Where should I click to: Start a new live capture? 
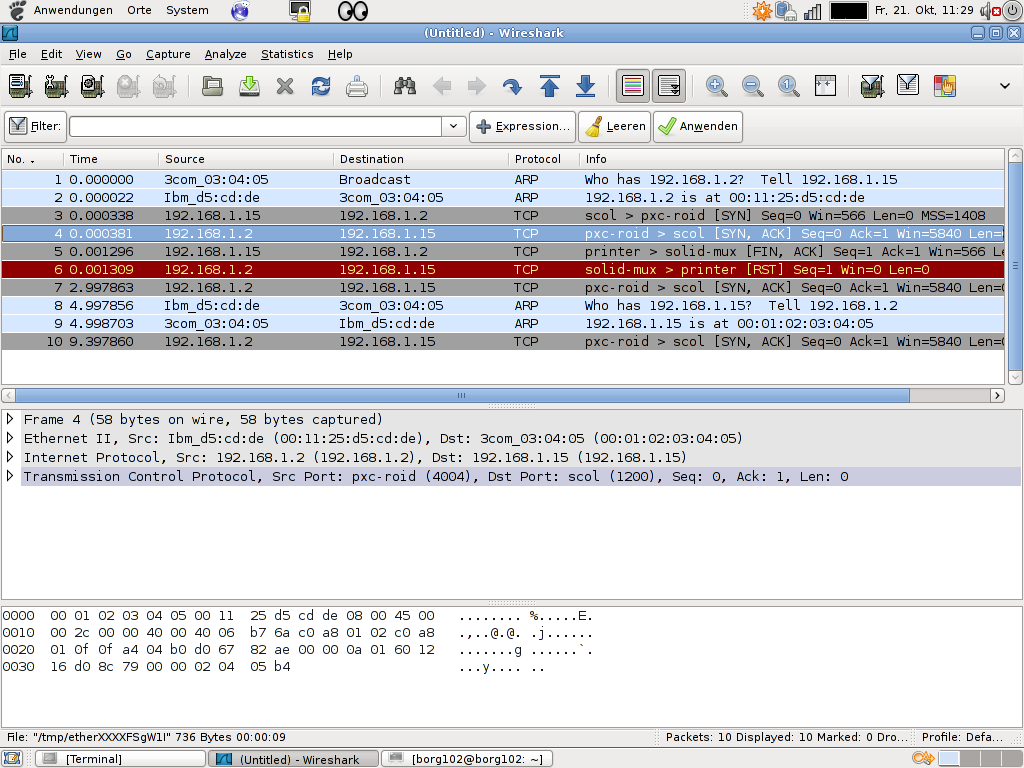92,86
